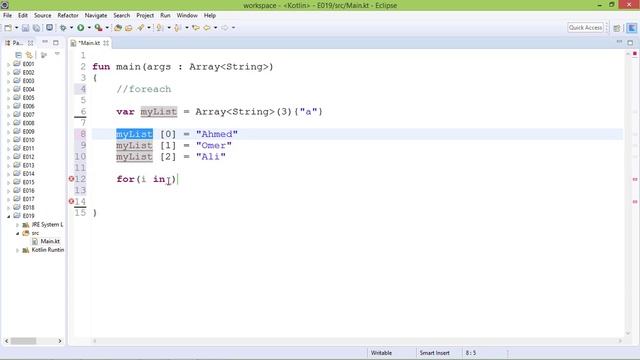Click the Search flashlight toolbar icon
The width and height of the screenshot is (640, 360).
point(141,28)
